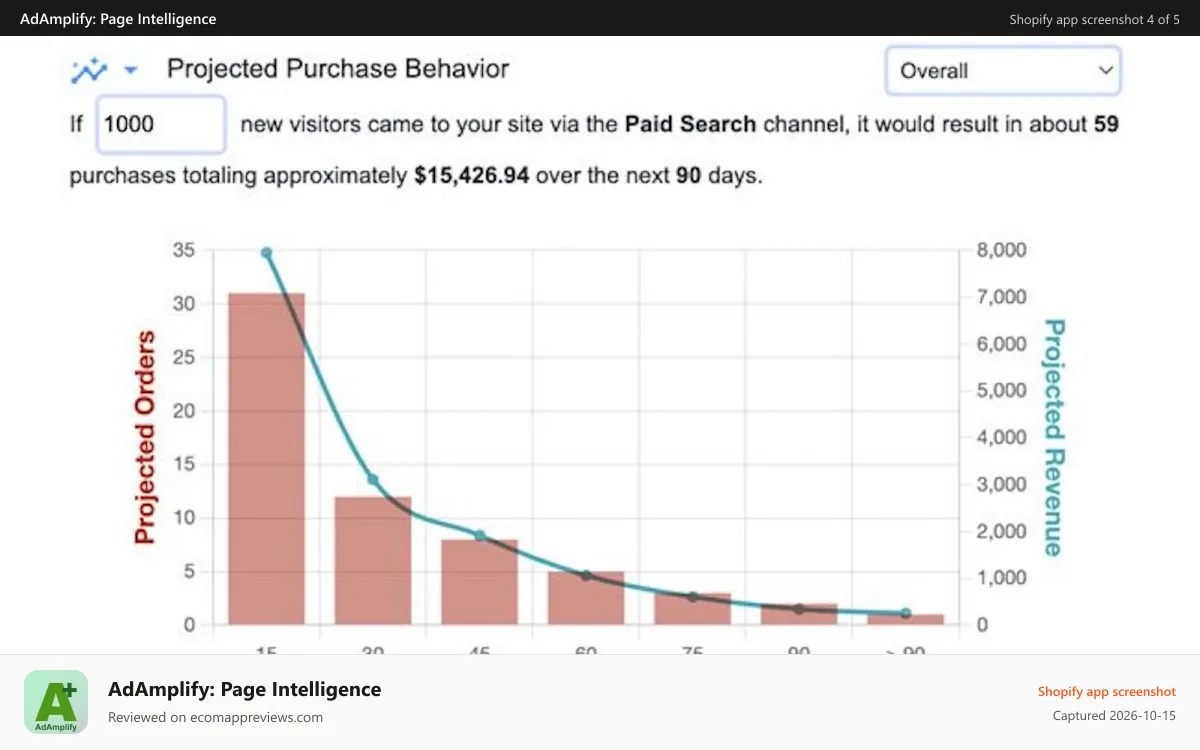This screenshot has height=750, width=1200.
Task: Click the Captured 2026-10-15 date
Action: point(1114,715)
